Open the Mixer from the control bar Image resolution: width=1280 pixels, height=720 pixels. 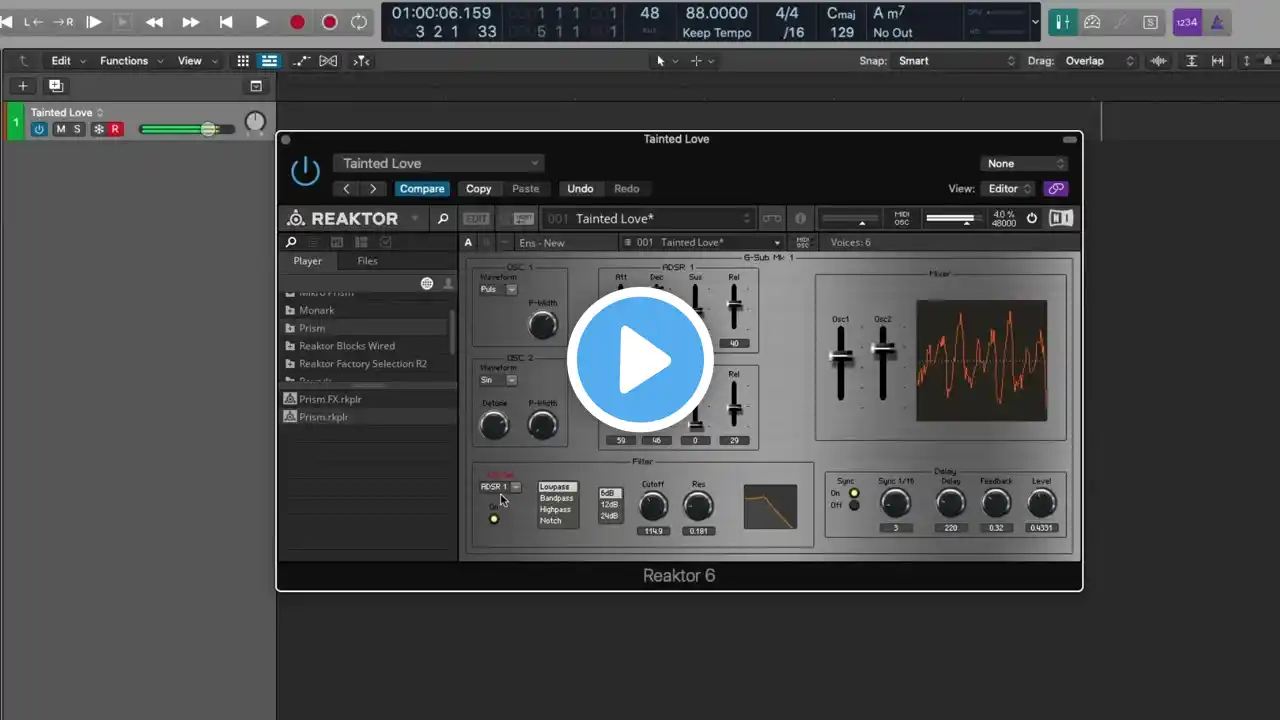click(x=1063, y=22)
